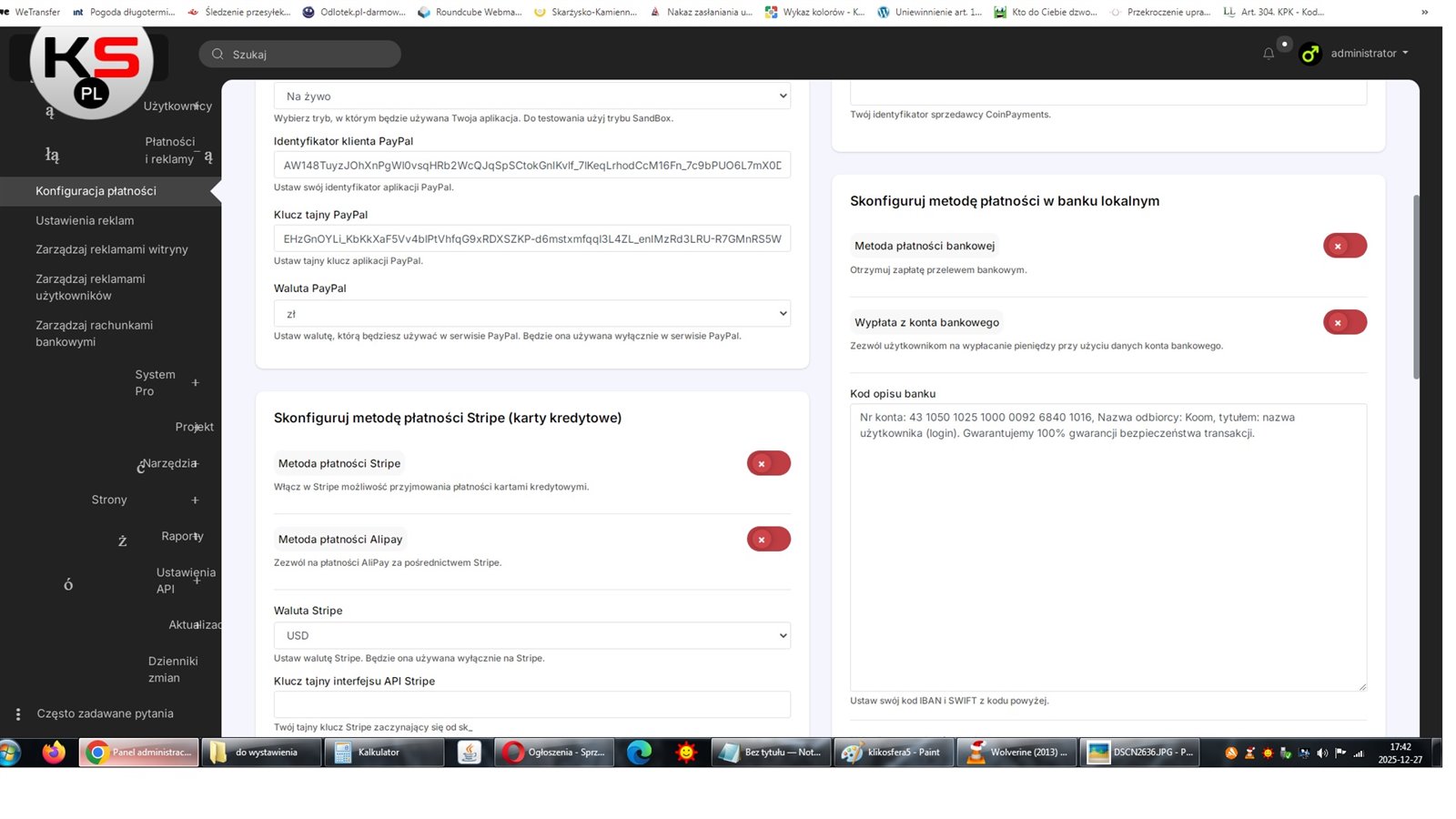This screenshot has width=1456, height=819.
Task: Toggle withdrawal from bank account switch
Action: [x=1344, y=322]
